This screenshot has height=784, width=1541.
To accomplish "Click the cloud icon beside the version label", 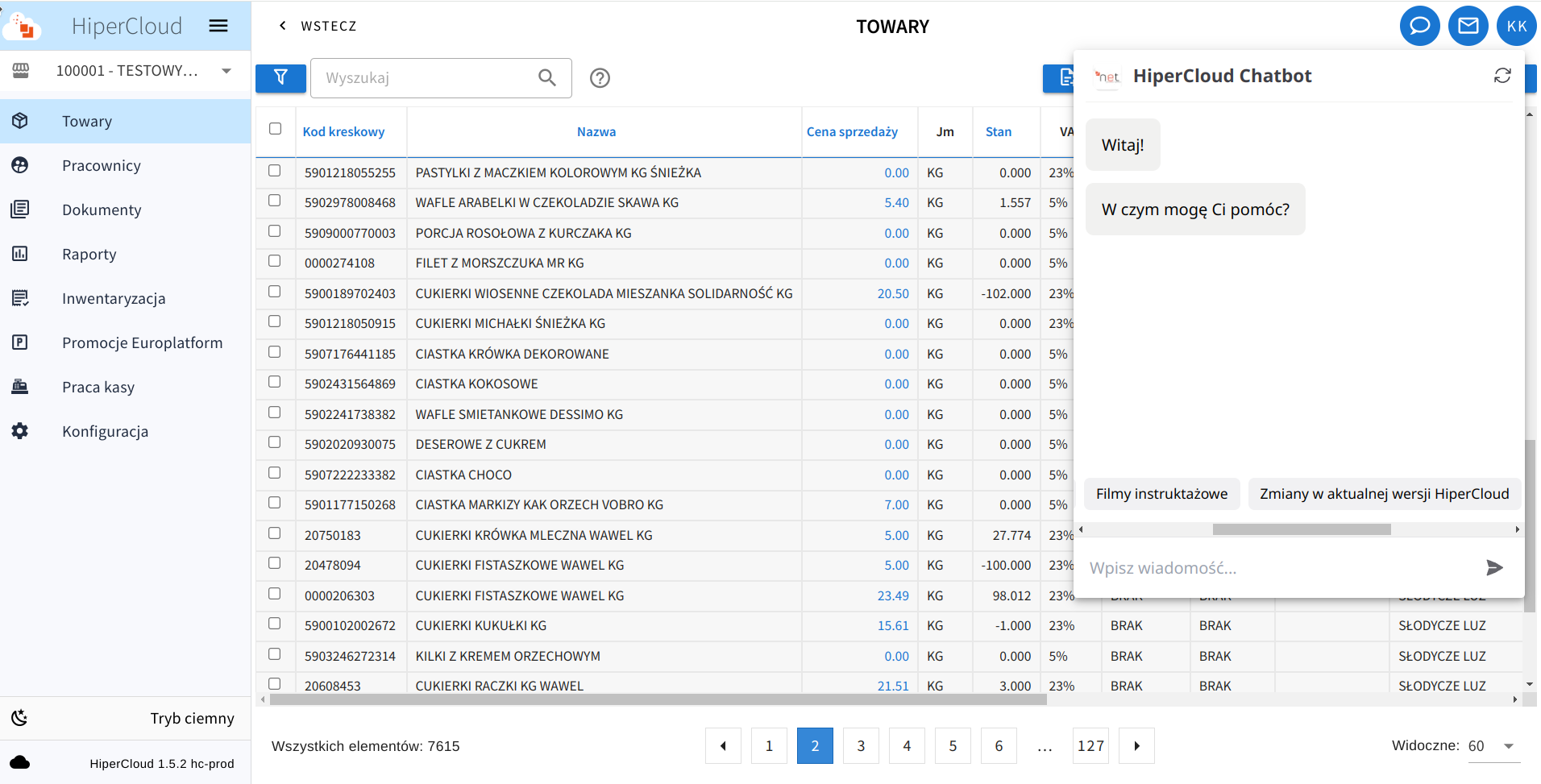I will (x=20, y=762).
